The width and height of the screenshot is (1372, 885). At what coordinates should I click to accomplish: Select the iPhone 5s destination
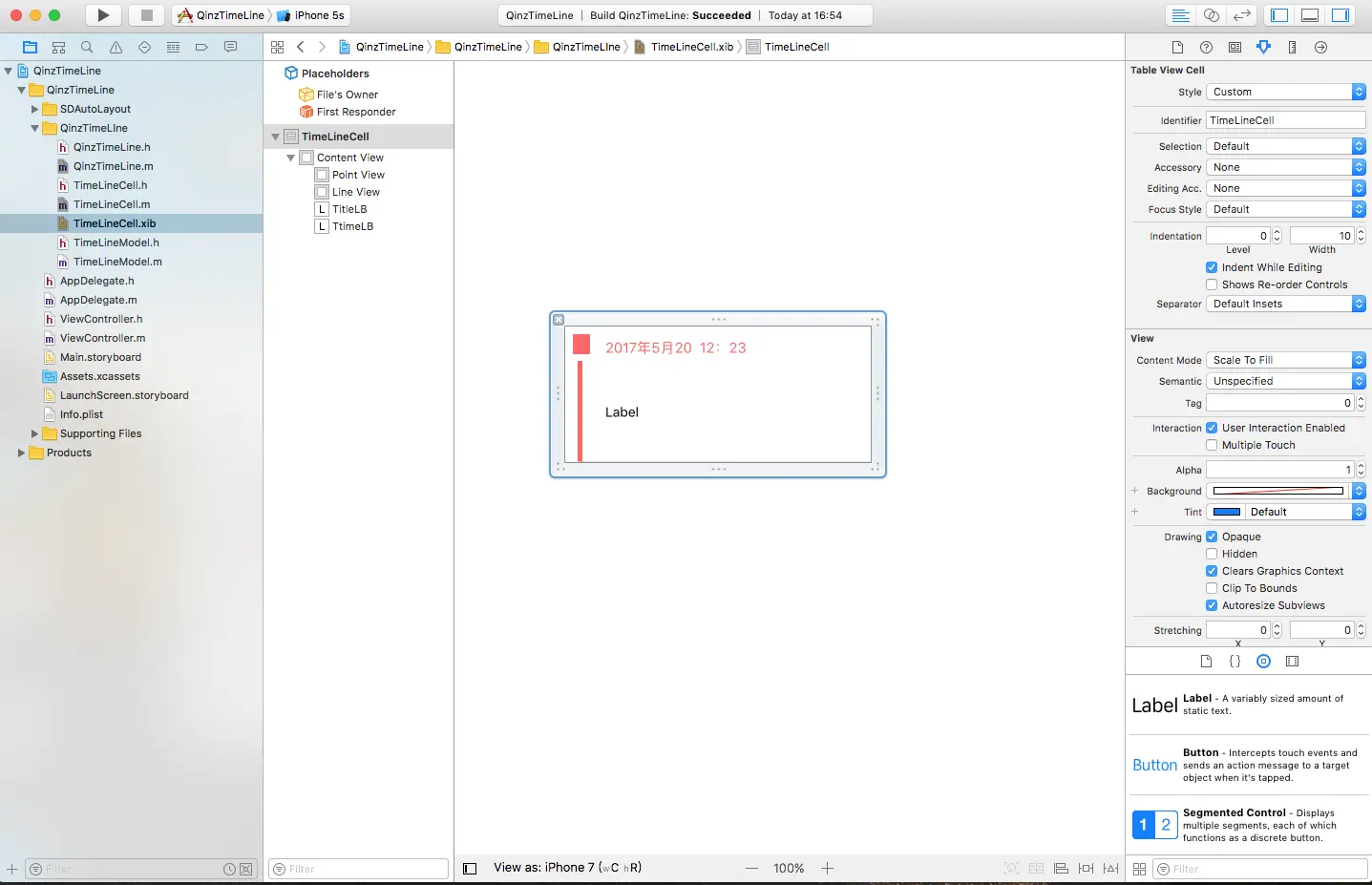click(311, 15)
